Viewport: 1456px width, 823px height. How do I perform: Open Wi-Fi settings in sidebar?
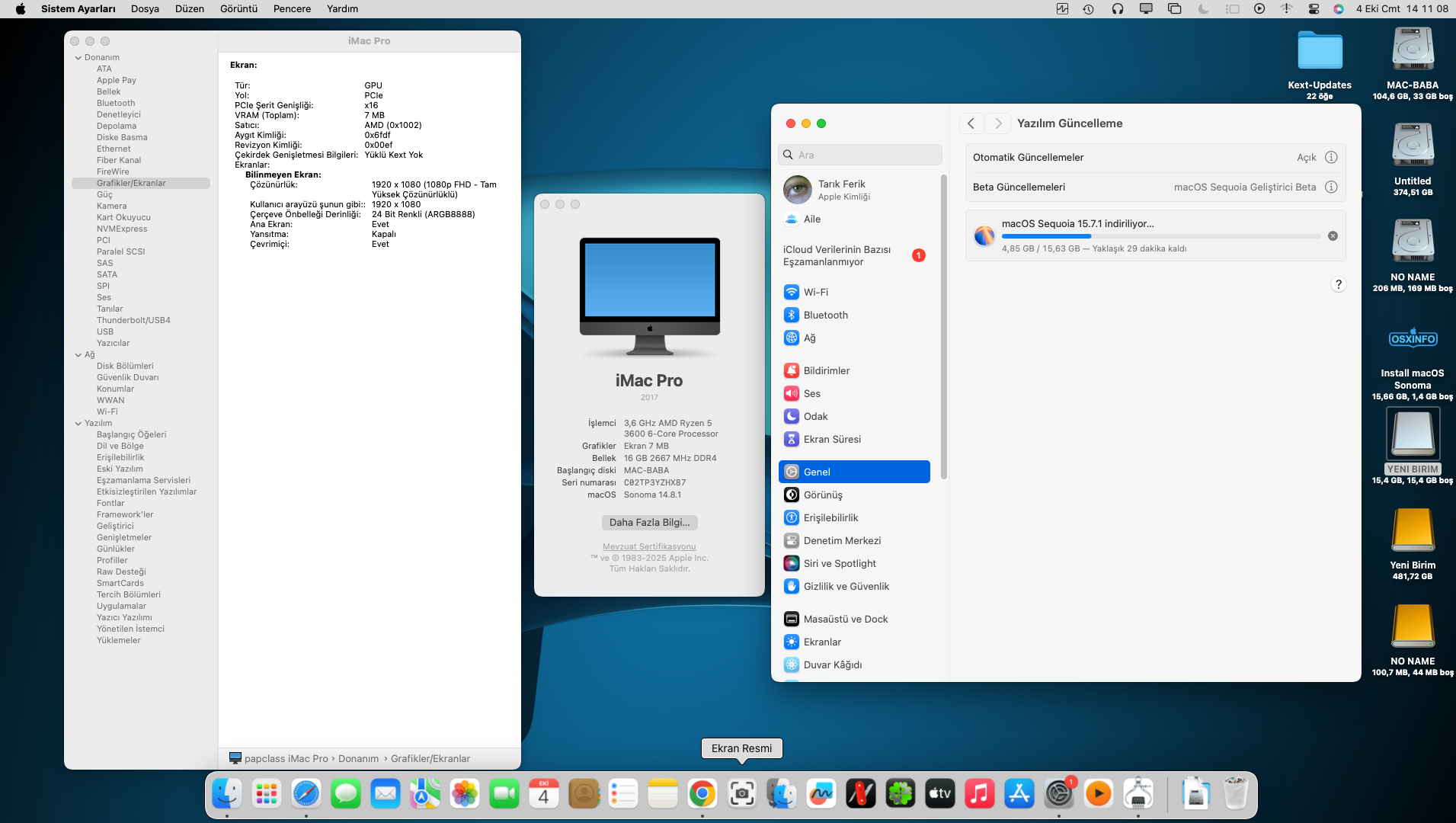point(815,292)
